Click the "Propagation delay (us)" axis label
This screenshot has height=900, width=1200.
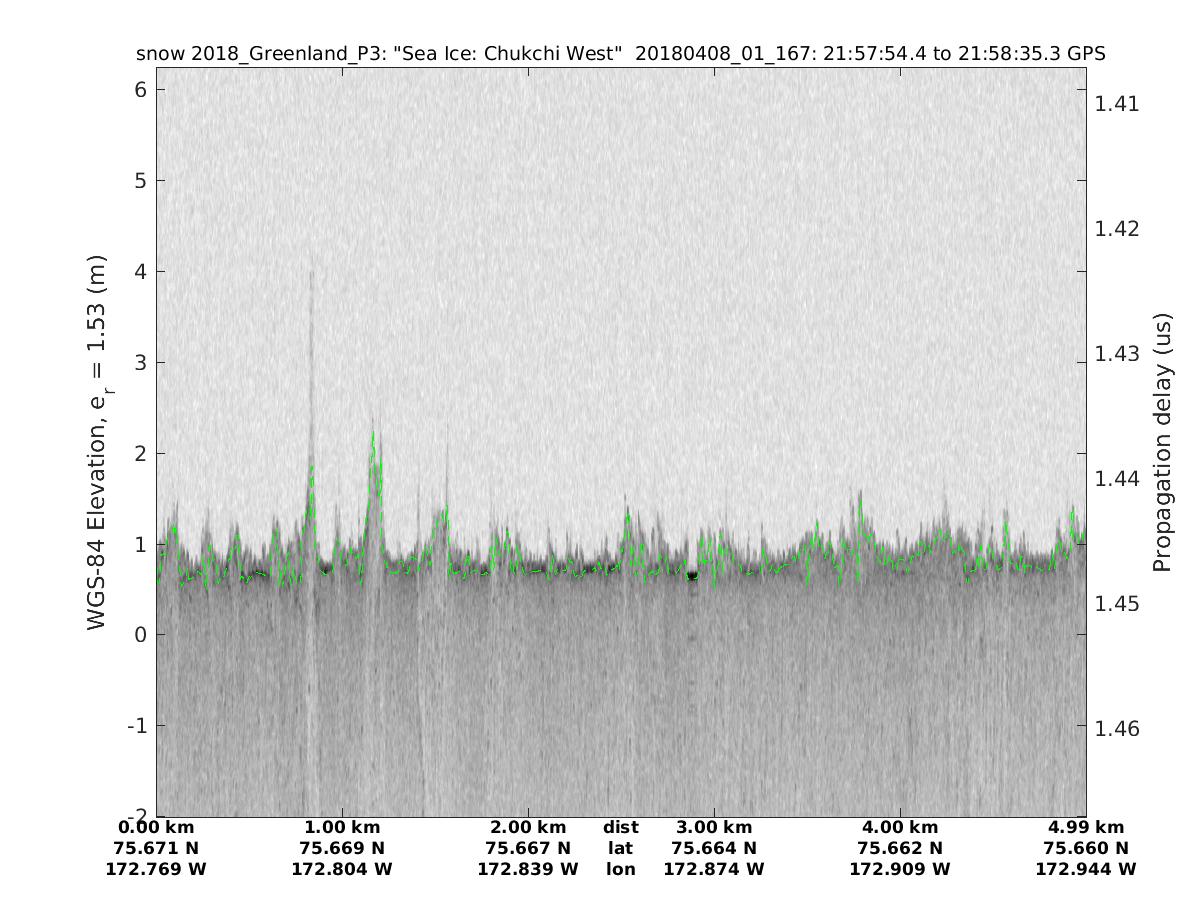click(1161, 443)
